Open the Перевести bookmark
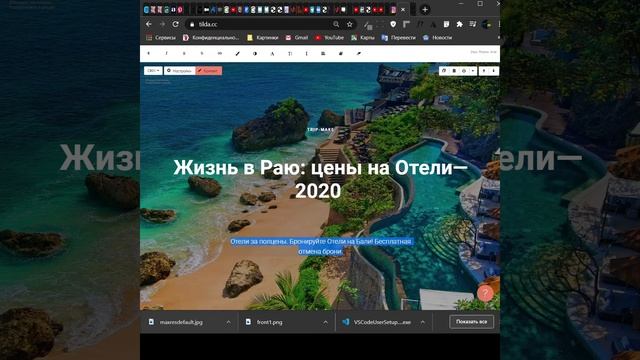 pyautogui.click(x=398, y=38)
